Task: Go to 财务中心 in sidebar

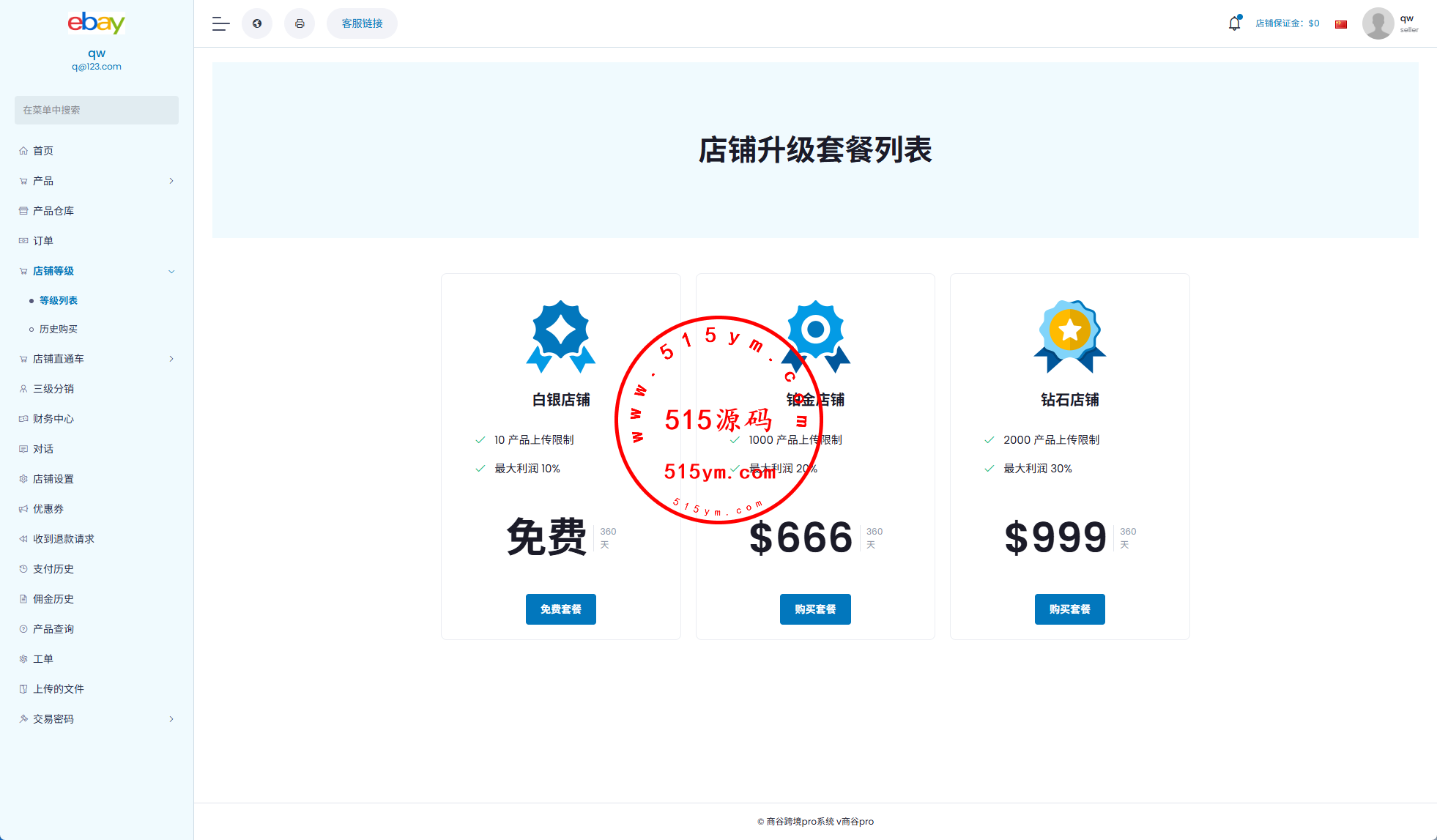Action: click(x=53, y=419)
